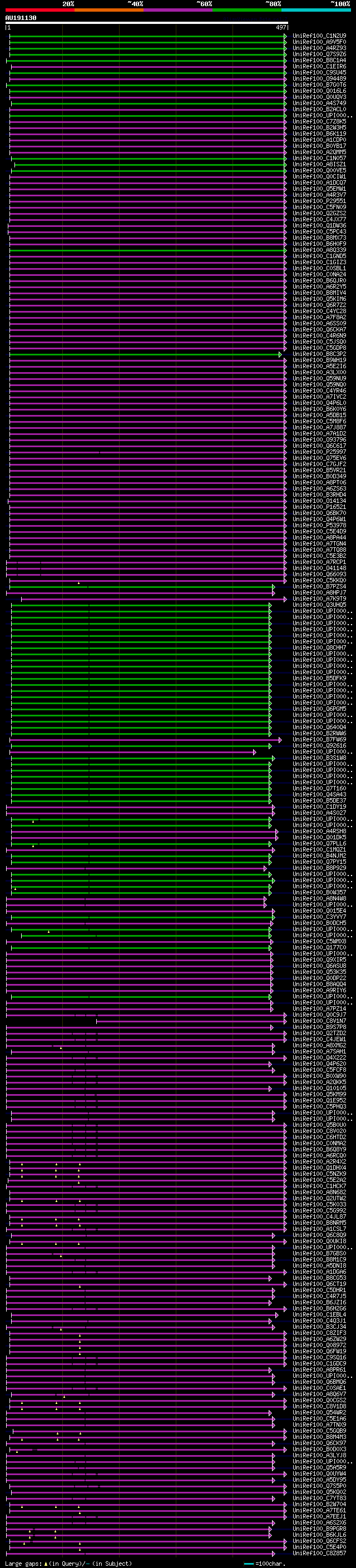This screenshot has width=356, height=1568.
Task: Click the green bar for UniRef100_B8C3P2
Action: [x=144, y=354]
